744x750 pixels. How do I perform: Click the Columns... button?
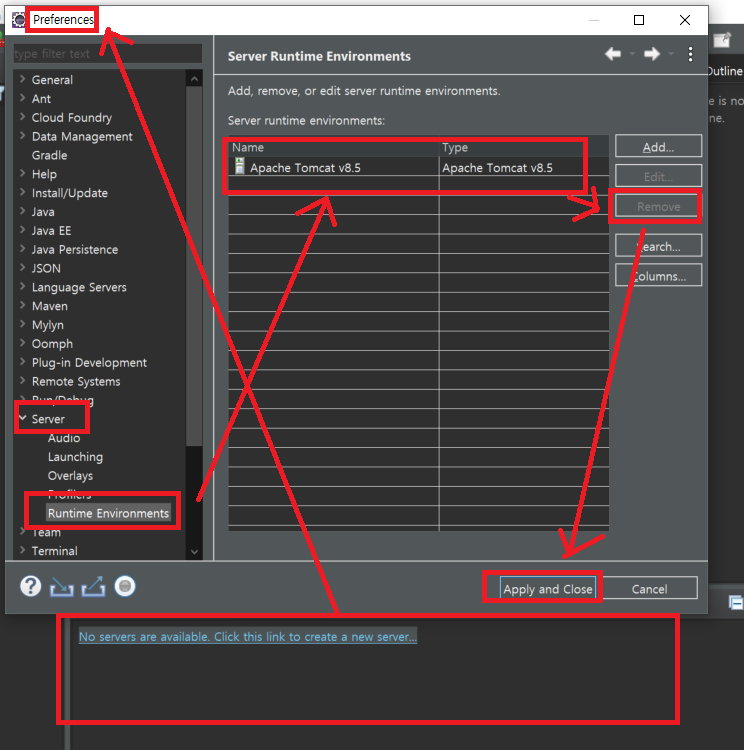[x=658, y=276]
